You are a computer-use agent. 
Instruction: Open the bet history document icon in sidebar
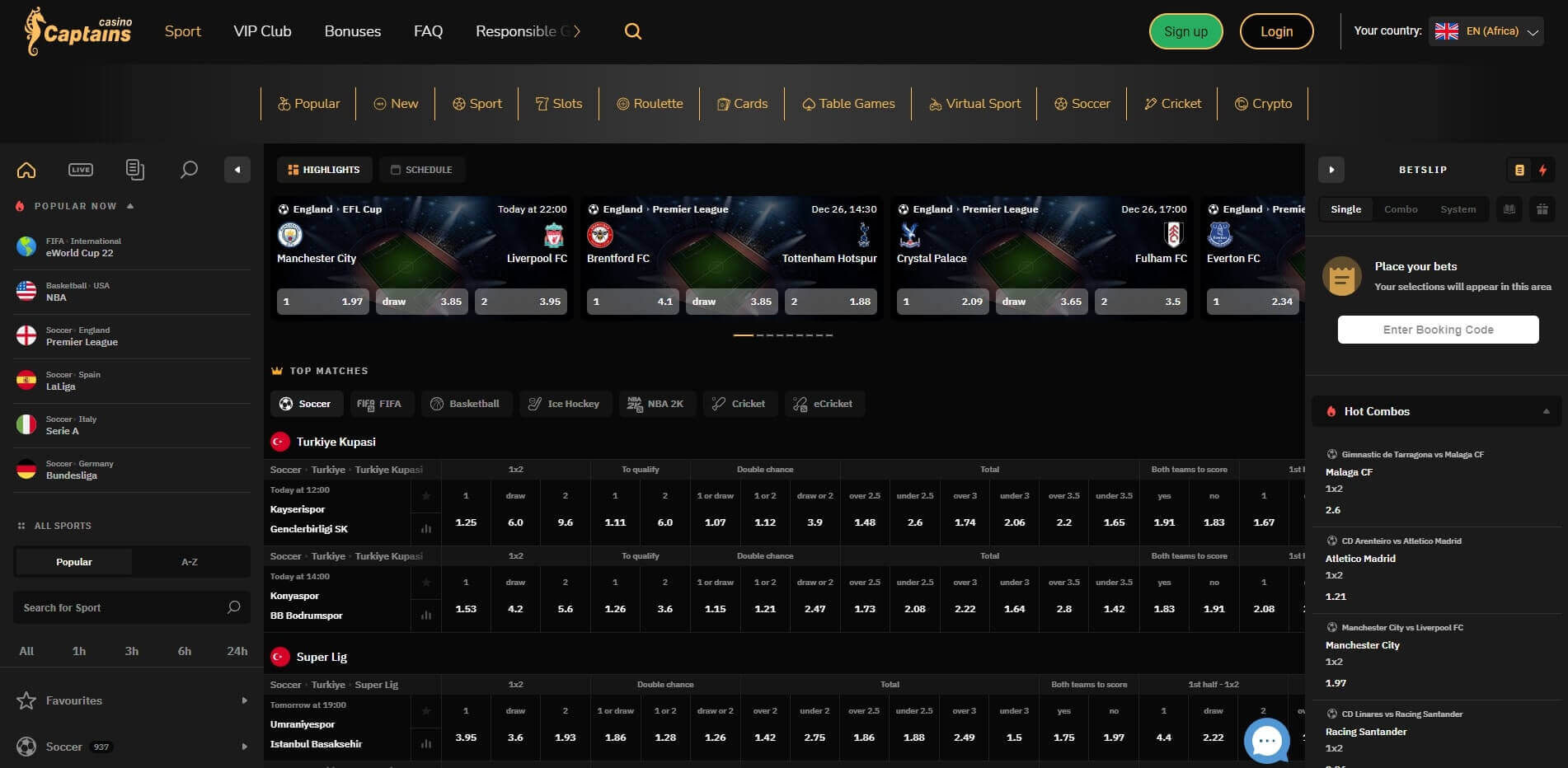134,170
